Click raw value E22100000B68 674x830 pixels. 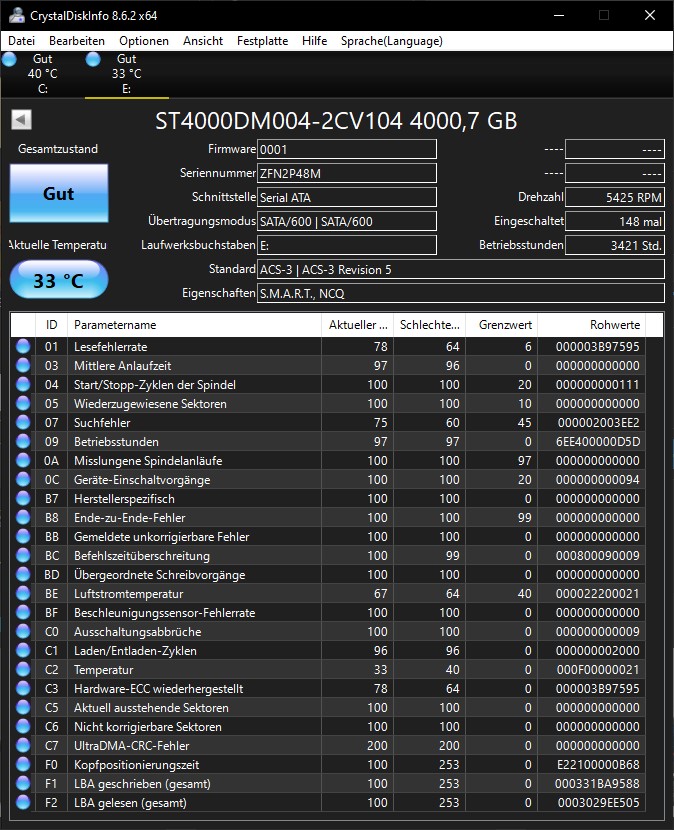click(598, 764)
